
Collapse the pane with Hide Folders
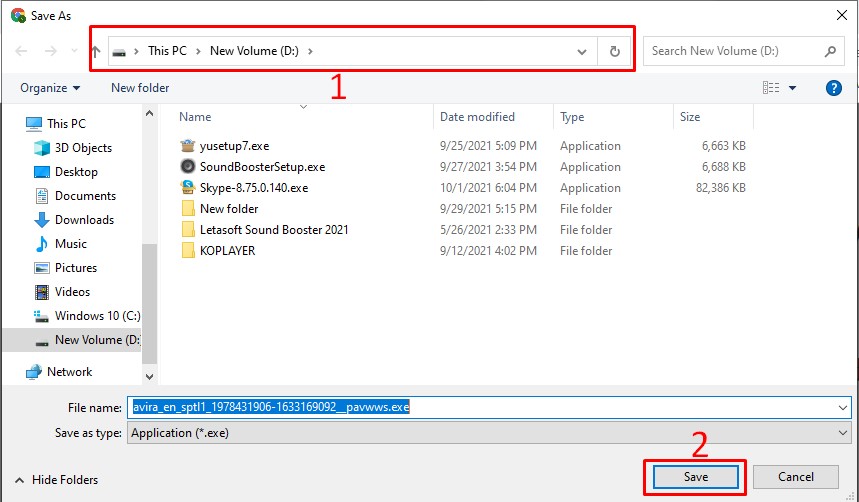pyautogui.click(x=57, y=480)
